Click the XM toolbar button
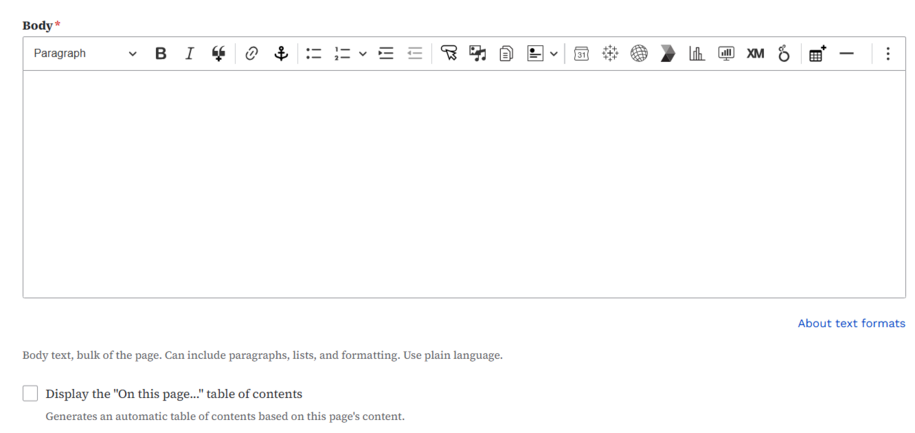 (x=755, y=54)
